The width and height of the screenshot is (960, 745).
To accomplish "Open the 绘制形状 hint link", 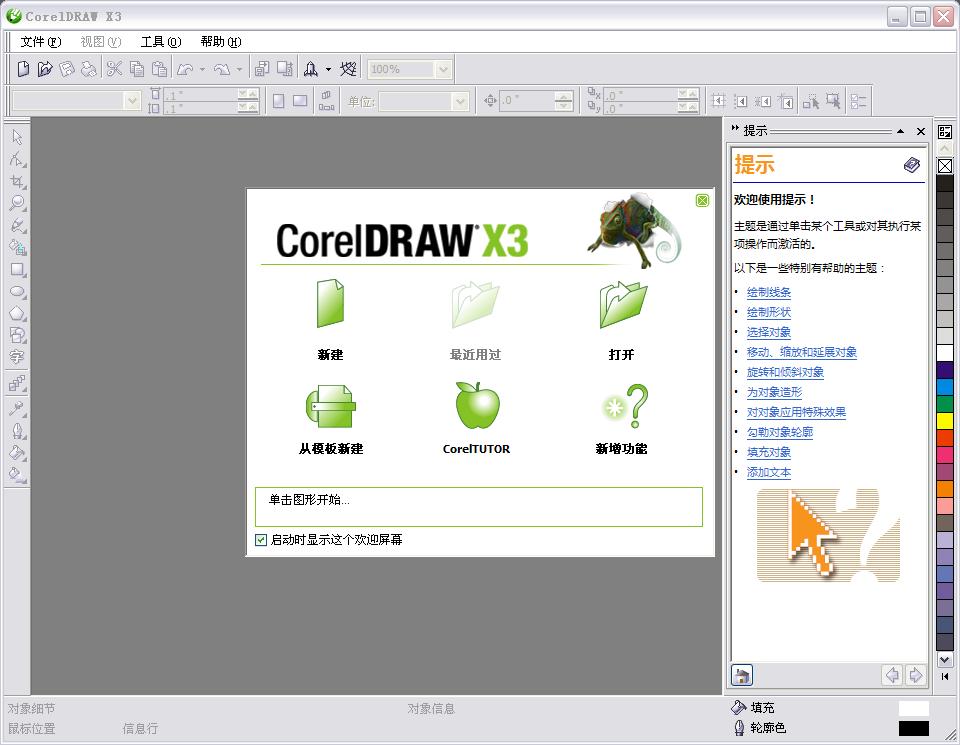I will [x=768, y=312].
